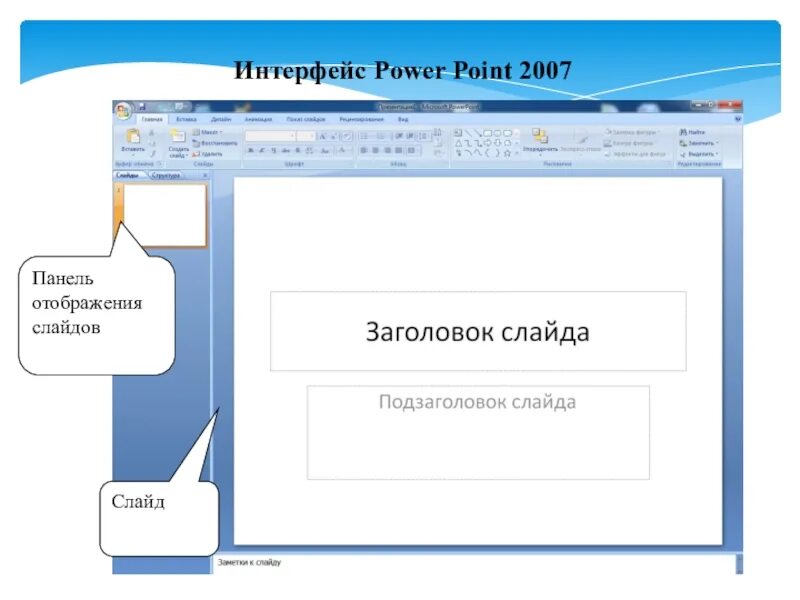Switch to the Вставка ribbon tab
The height and width of the screenshot is (600, 800).
(186, 119)
